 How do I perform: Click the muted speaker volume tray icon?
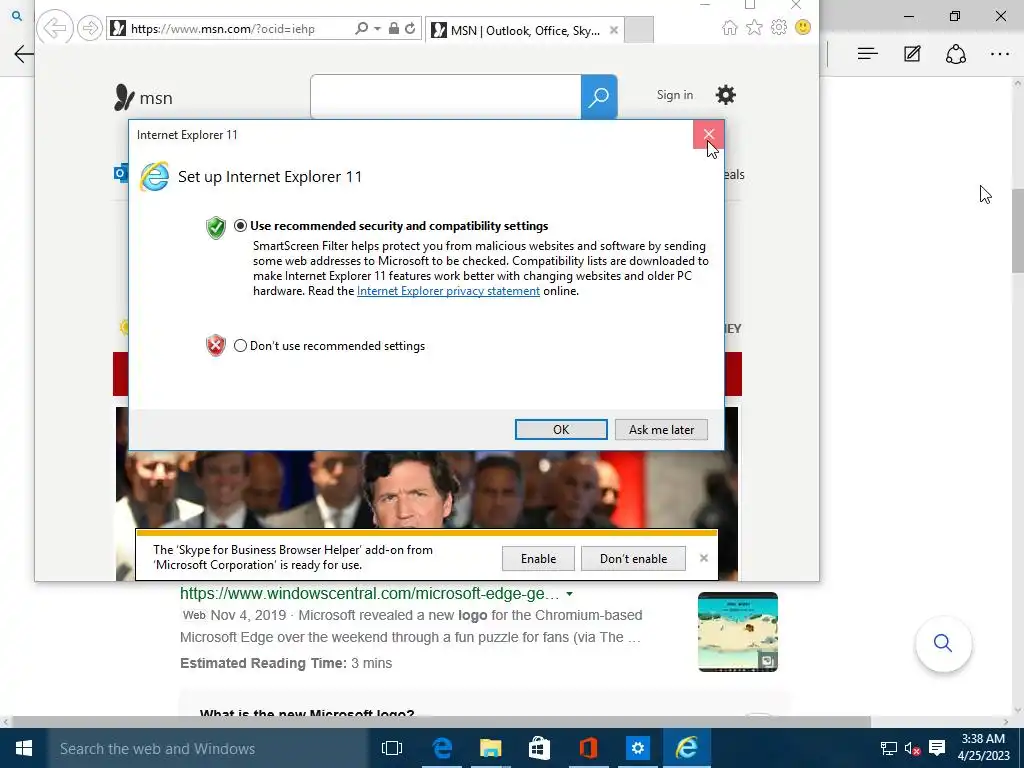(x=912, y=748)
